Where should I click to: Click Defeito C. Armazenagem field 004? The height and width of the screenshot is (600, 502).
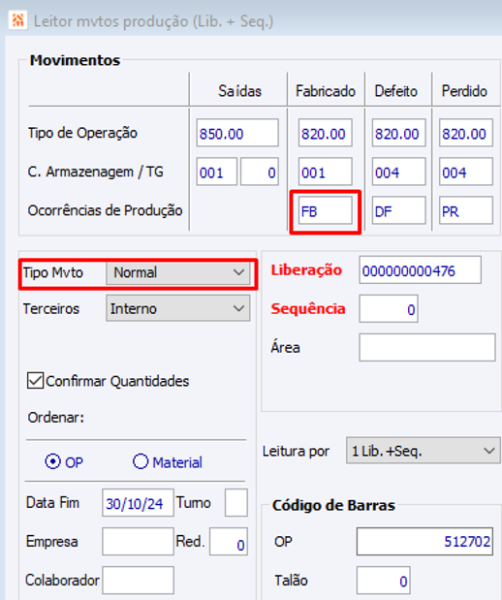pyautogui.click(x=399, y=172)
